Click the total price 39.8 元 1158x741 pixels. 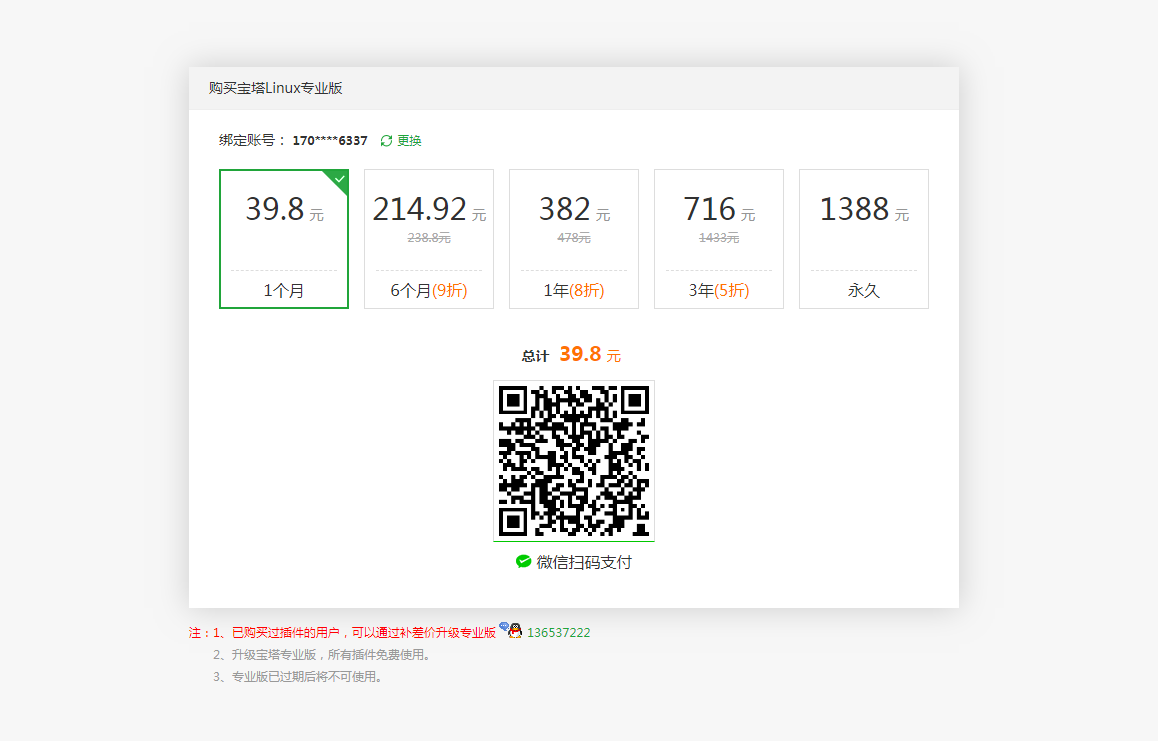590,355
